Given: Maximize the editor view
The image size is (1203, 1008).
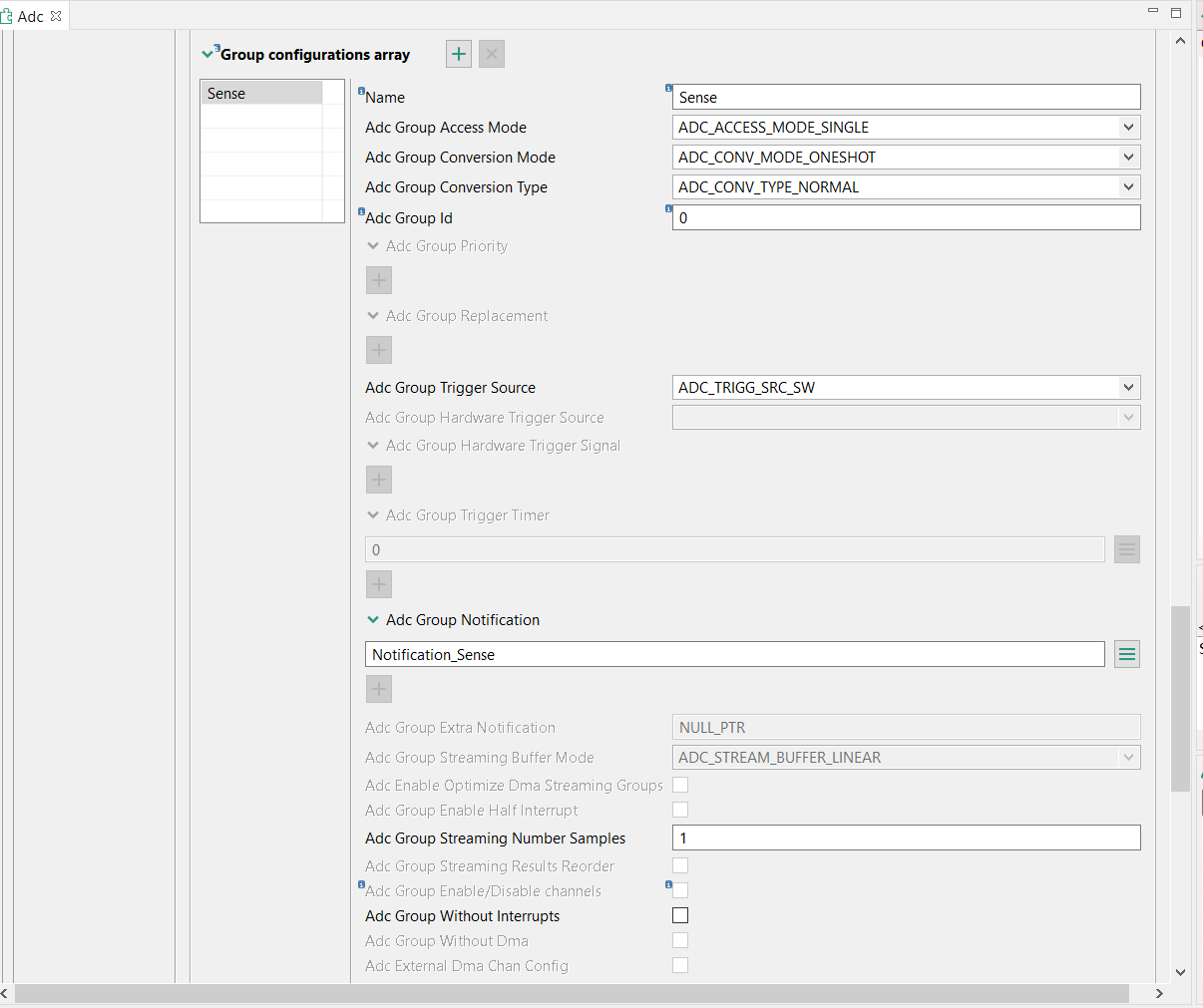Looking at the screenshot, I should coord(1176,13).
